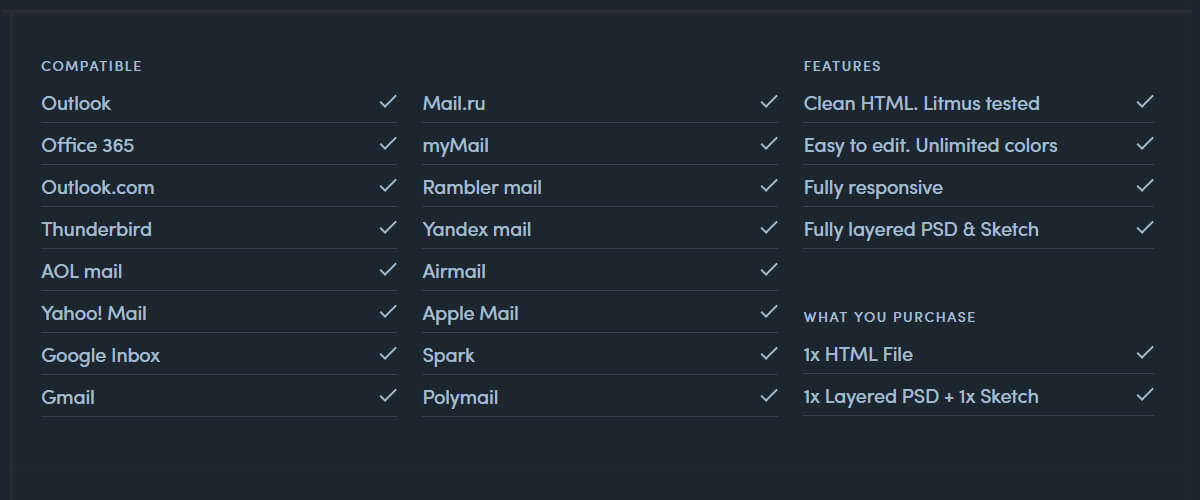Click the Rambler mail label
The height and width of the screenshot is (500, 1200).
[x=482, y=187]
